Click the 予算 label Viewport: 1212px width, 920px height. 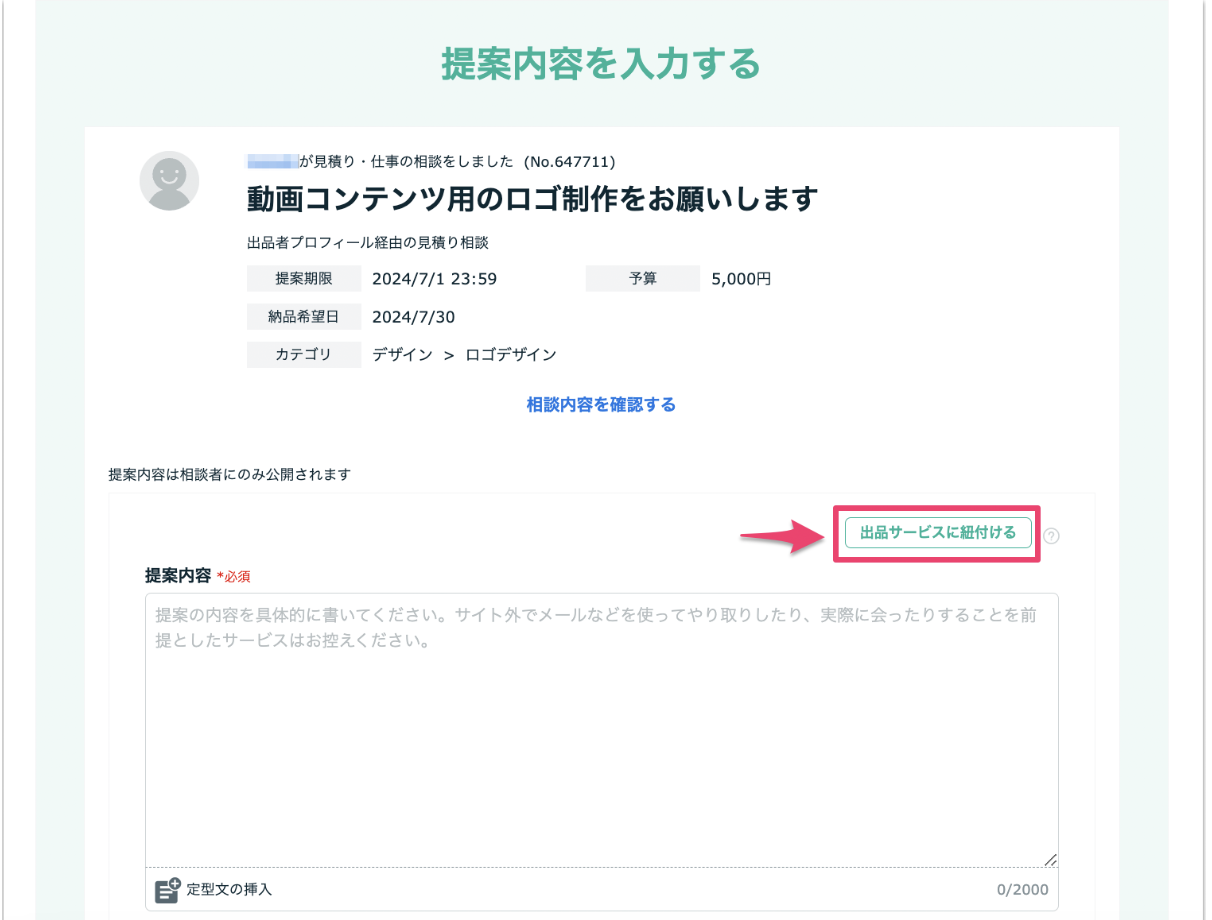(643, 279)
